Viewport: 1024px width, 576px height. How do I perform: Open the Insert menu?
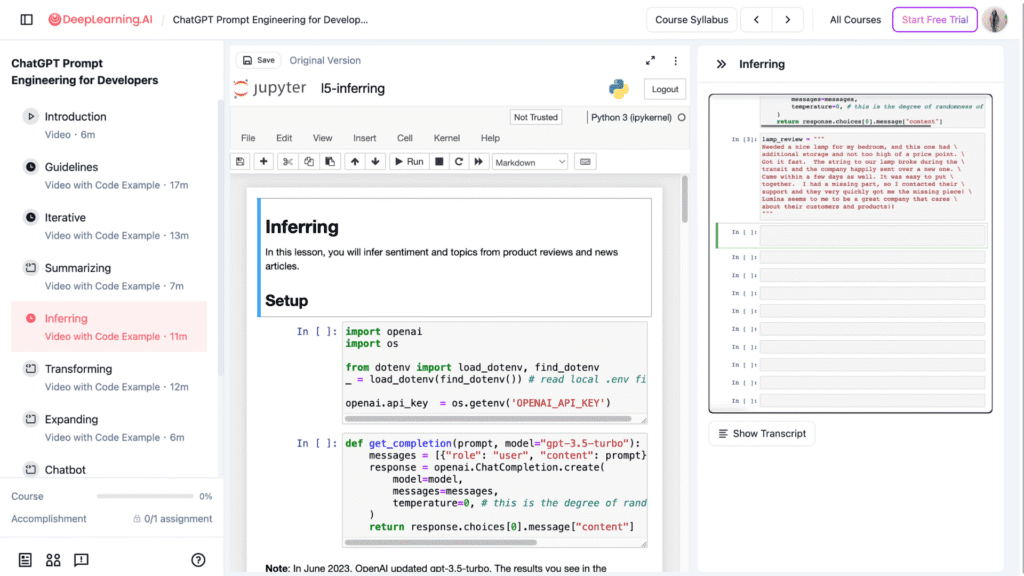(364, 138)
